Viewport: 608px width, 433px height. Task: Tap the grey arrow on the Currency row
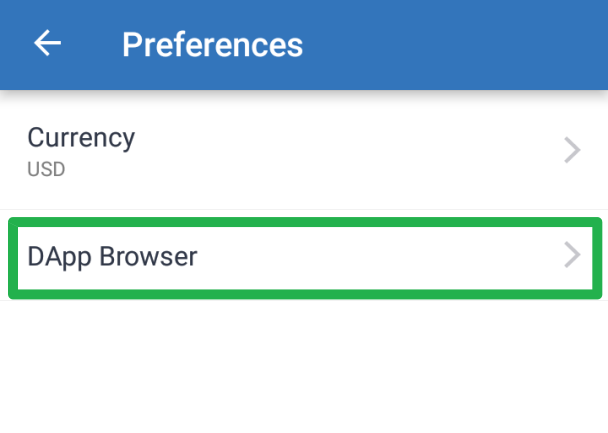tap(572, 150)
